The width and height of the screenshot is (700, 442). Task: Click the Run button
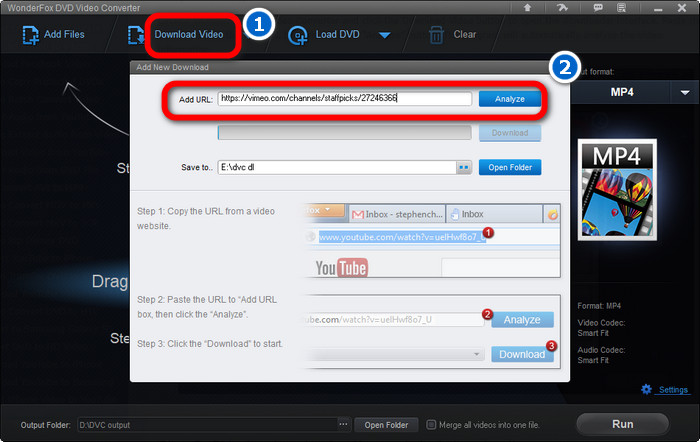[622, 424]
